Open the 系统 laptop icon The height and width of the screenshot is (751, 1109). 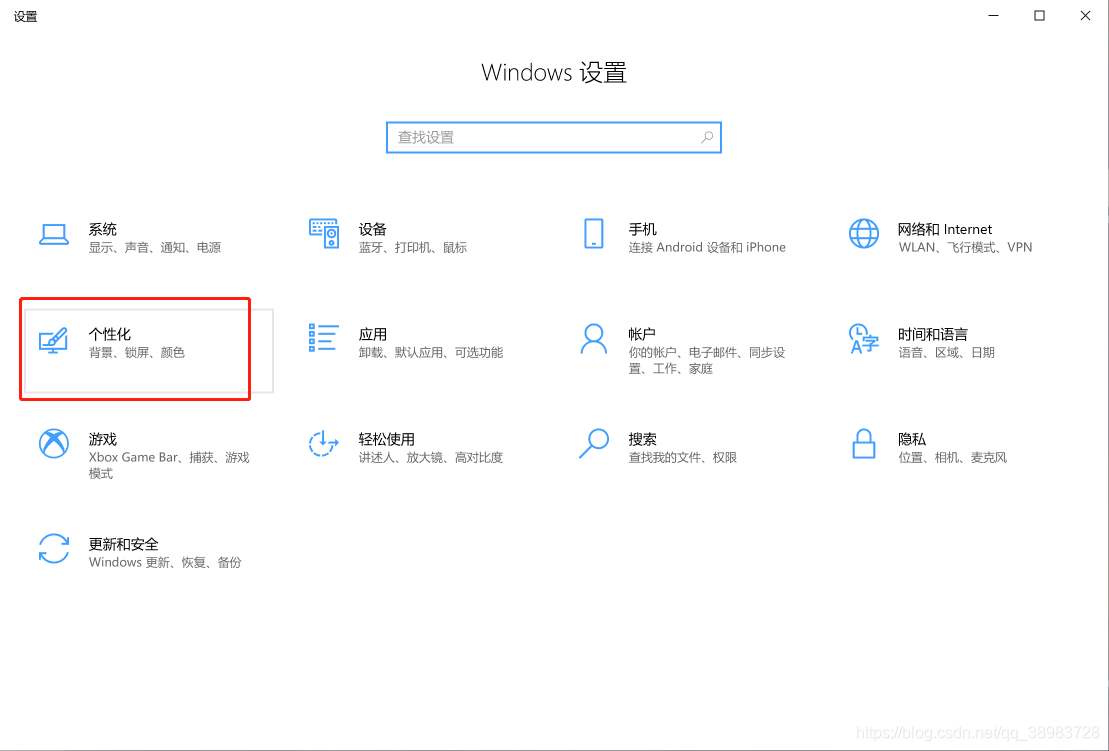click(x=54, y=234)
